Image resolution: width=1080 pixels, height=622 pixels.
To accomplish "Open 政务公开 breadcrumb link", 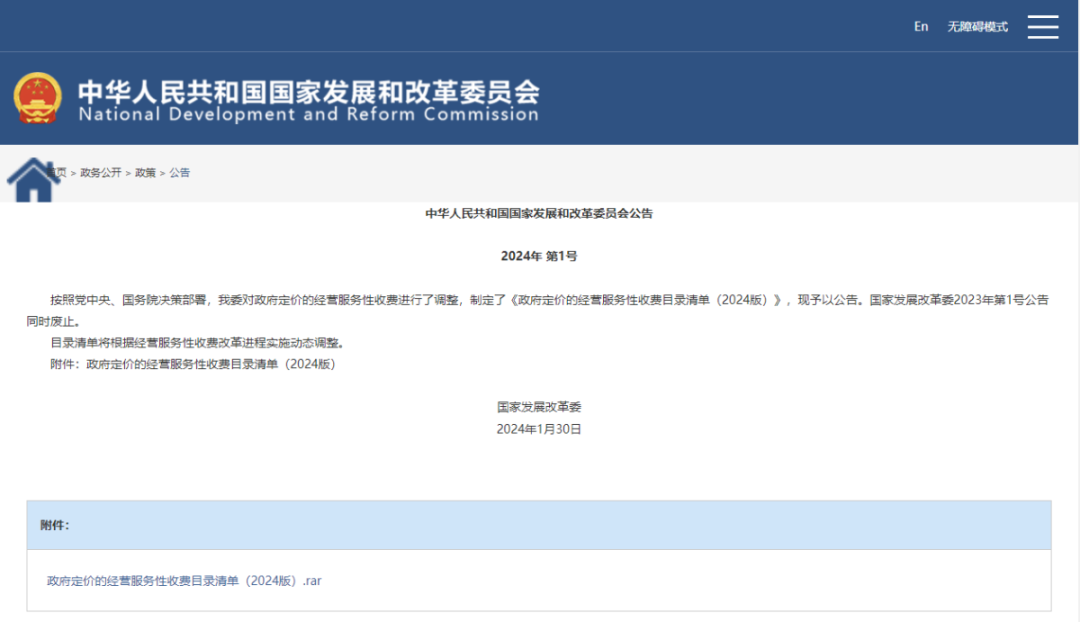I will tap(101, 173).
